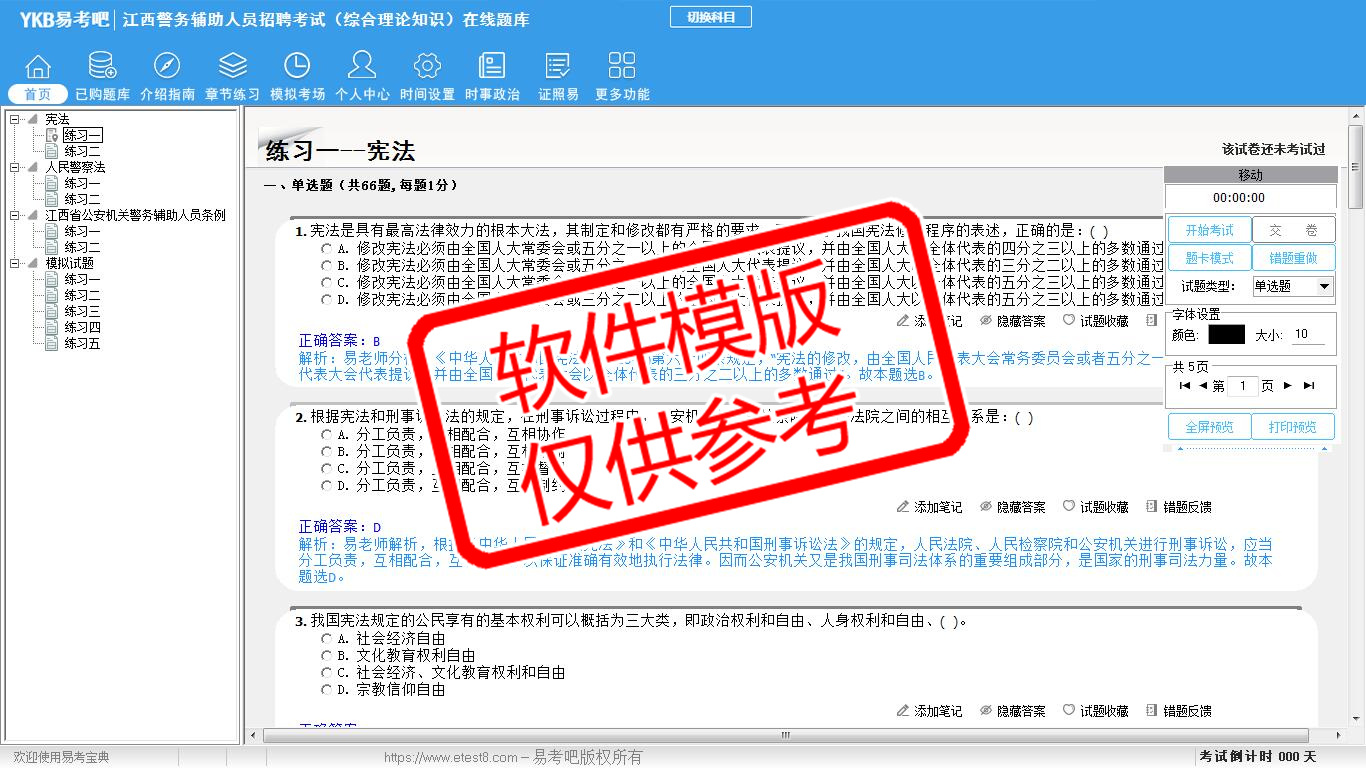Click 错题反馈 icon for question 2
Screen dimensions: 1366x768
(x=1152, y=507)
